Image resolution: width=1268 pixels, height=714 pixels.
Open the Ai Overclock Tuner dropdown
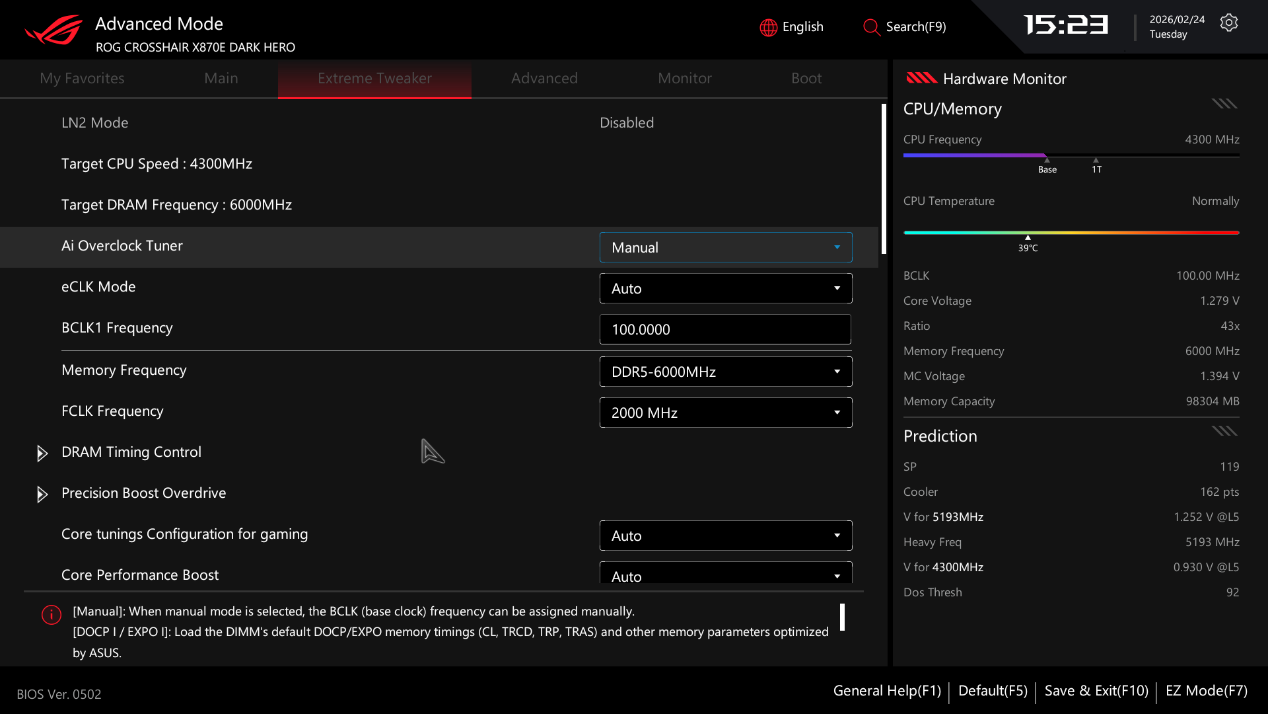click(x=725, y=247)
